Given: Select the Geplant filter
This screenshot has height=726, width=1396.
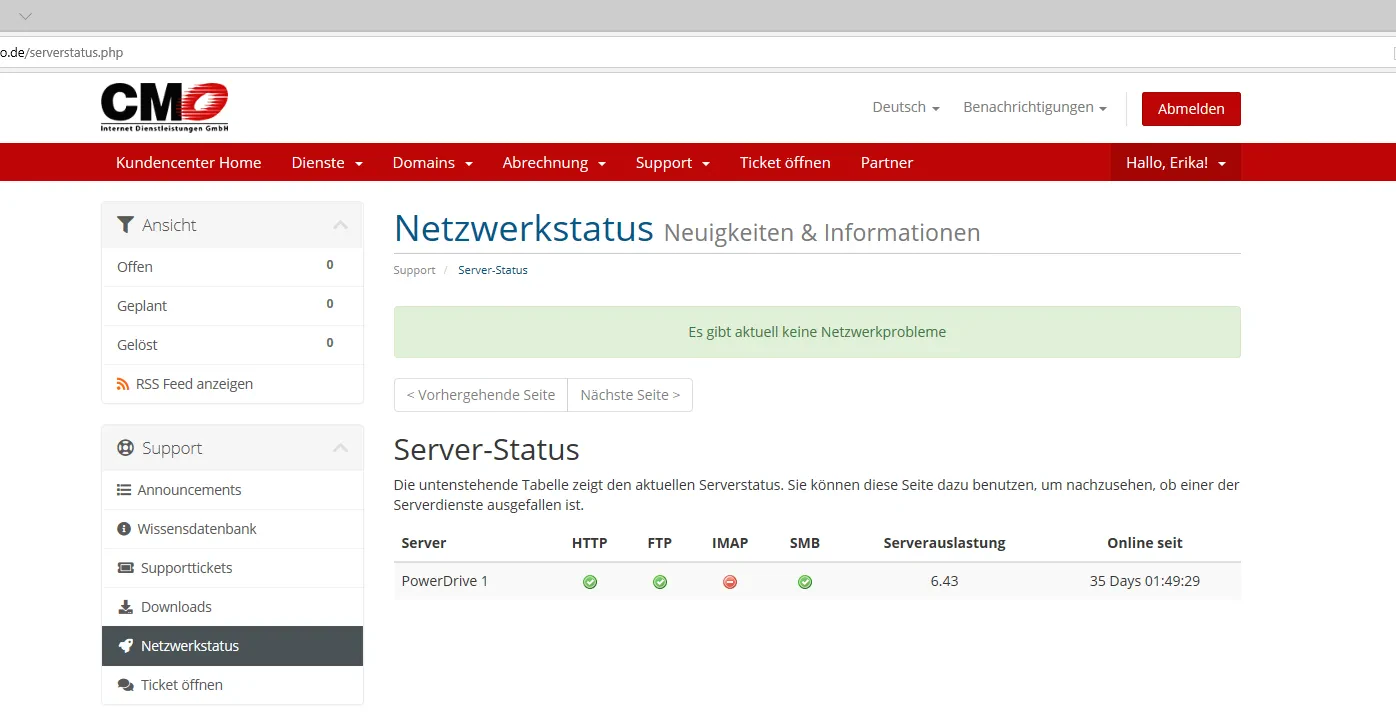Looking at the screenshot, I should (x=232, y=306).
